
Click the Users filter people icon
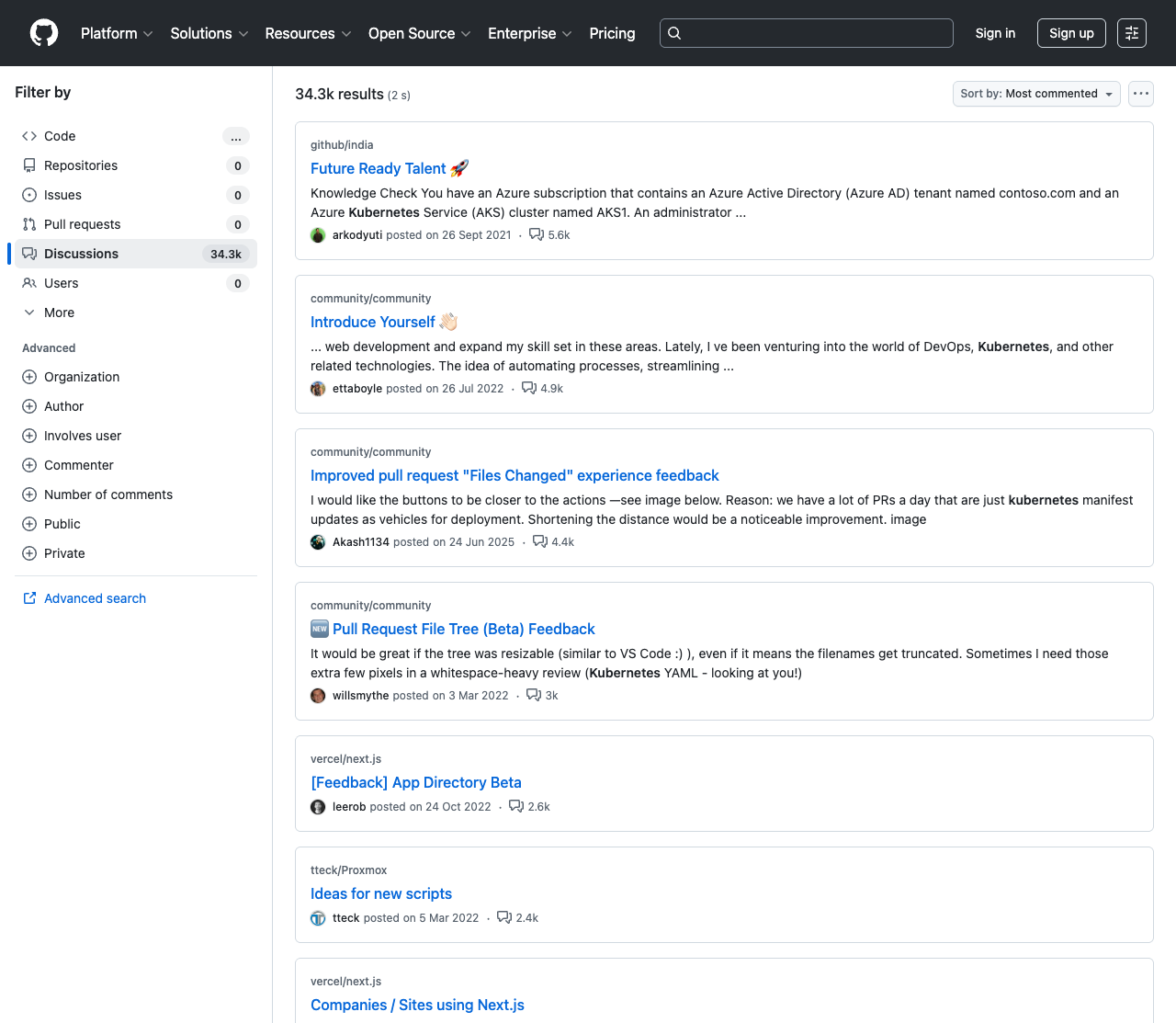(29, 283)
